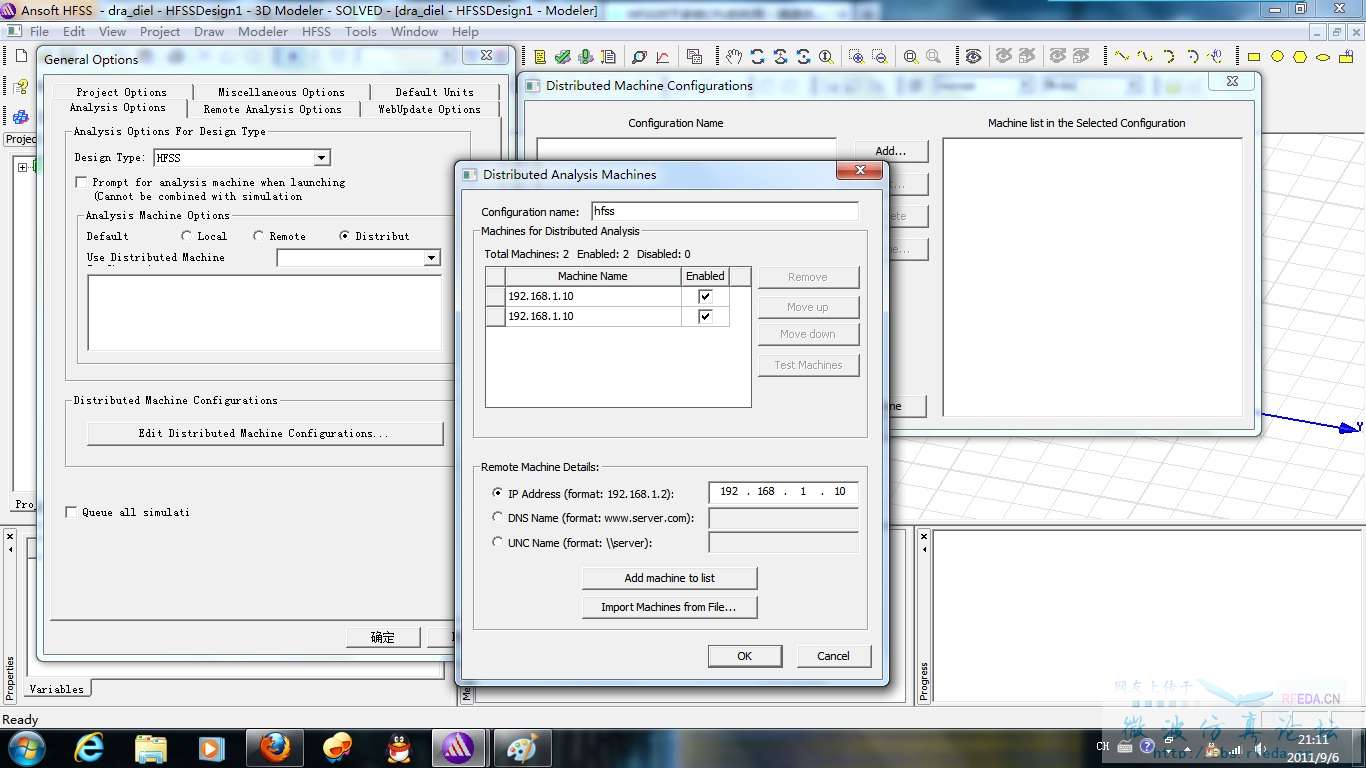Switch to Remote Analysis Options tab
This screenshot has width=1366, height=768.
(272, 109)
